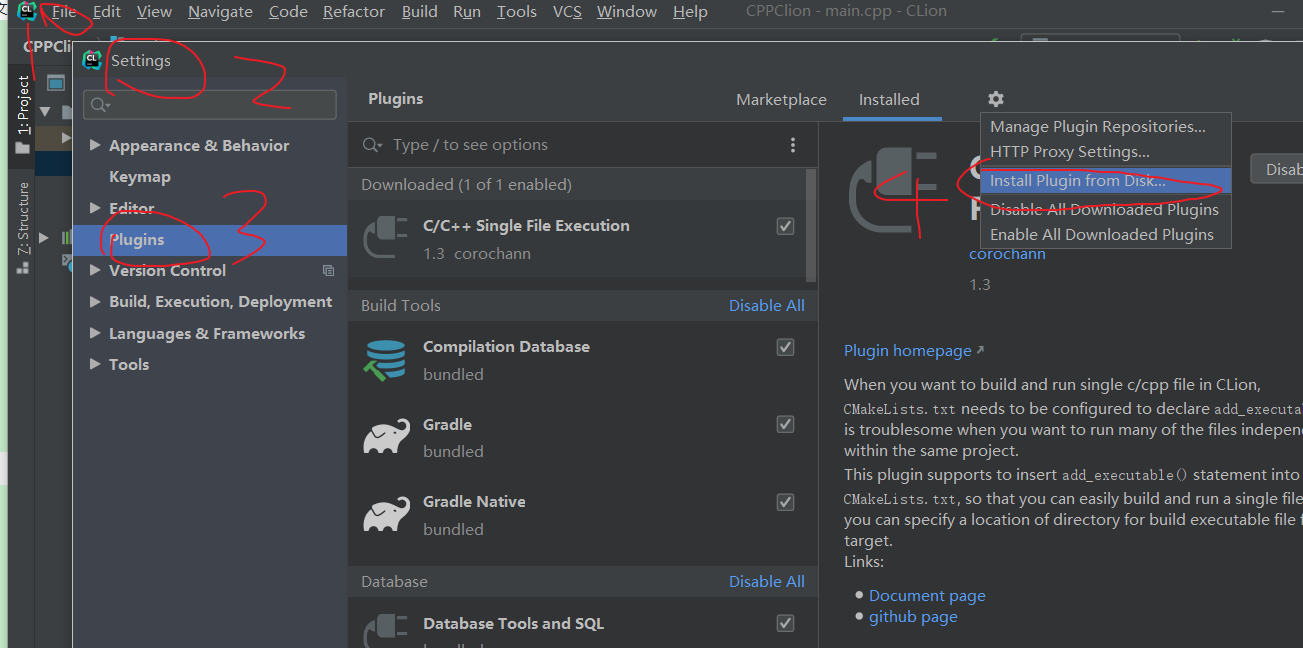The image size is (1303, 648).
Task: Click the CLion application icon beside File menu
Action: tap(27, 11)
